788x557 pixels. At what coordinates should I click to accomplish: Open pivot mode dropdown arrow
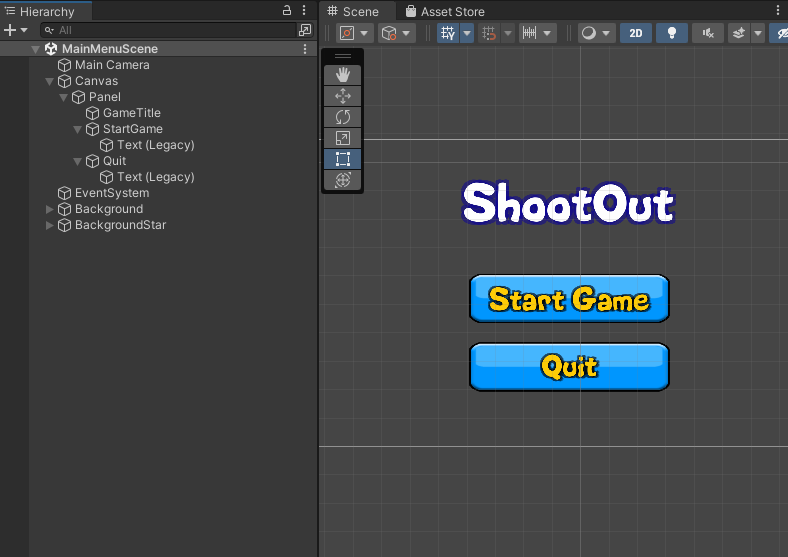364,33
